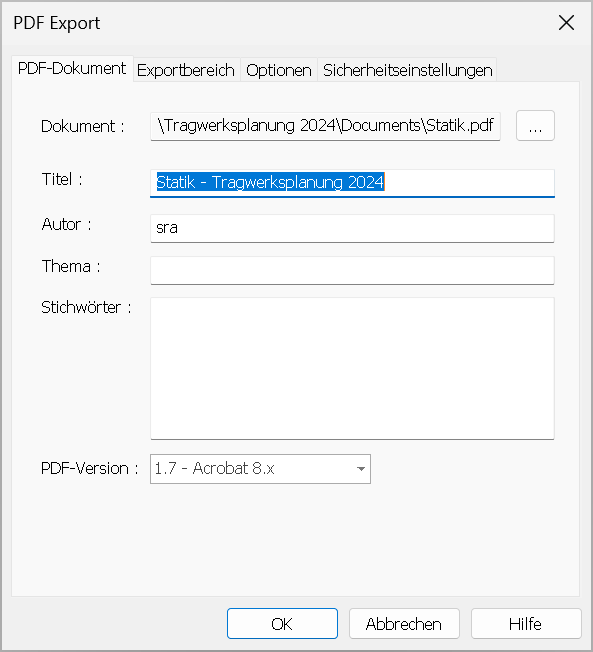Go to the Optionen tab
Screen dimensions: 593x652
(x=279, y=70)
